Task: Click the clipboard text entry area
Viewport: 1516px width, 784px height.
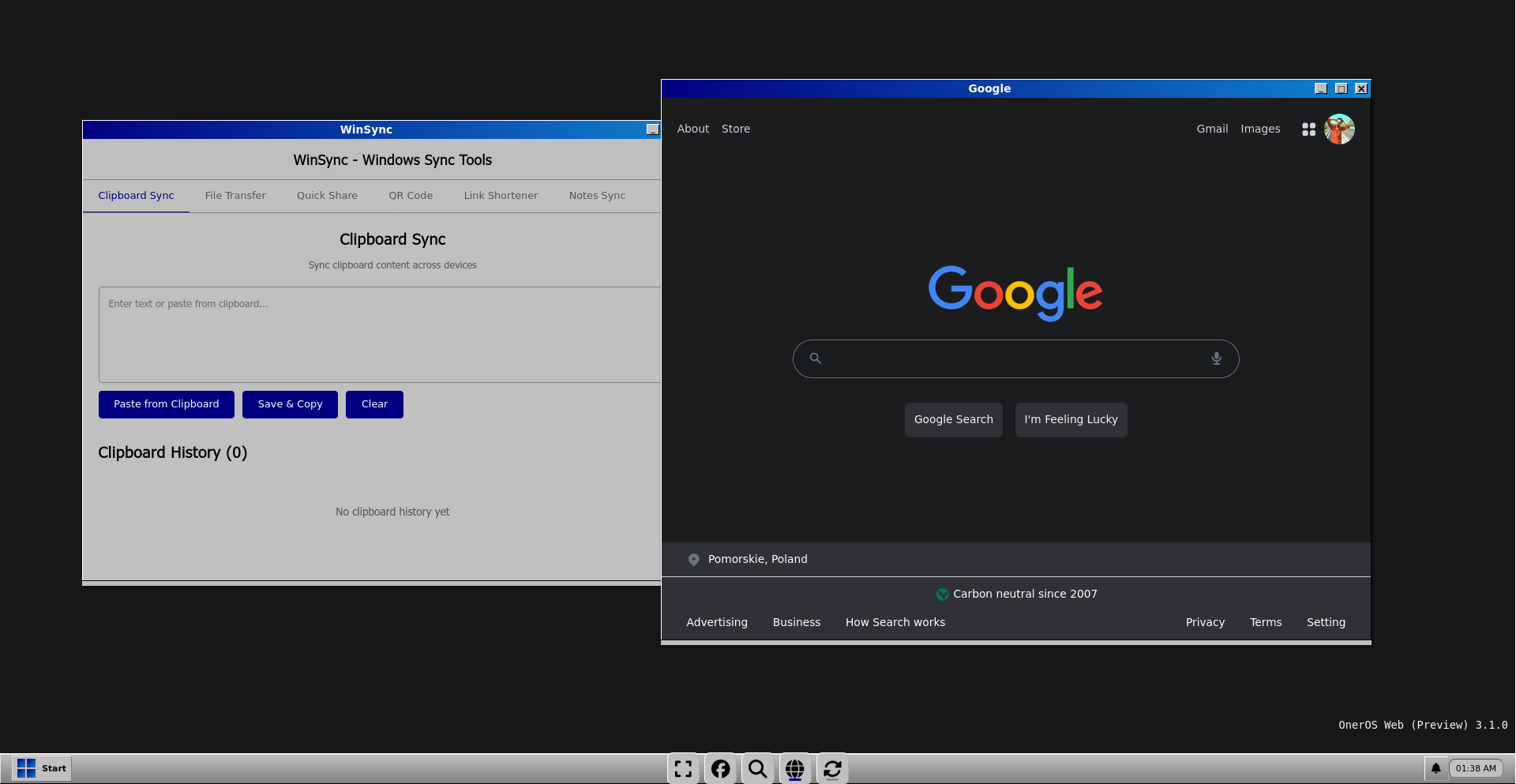Action: point(380,335)
